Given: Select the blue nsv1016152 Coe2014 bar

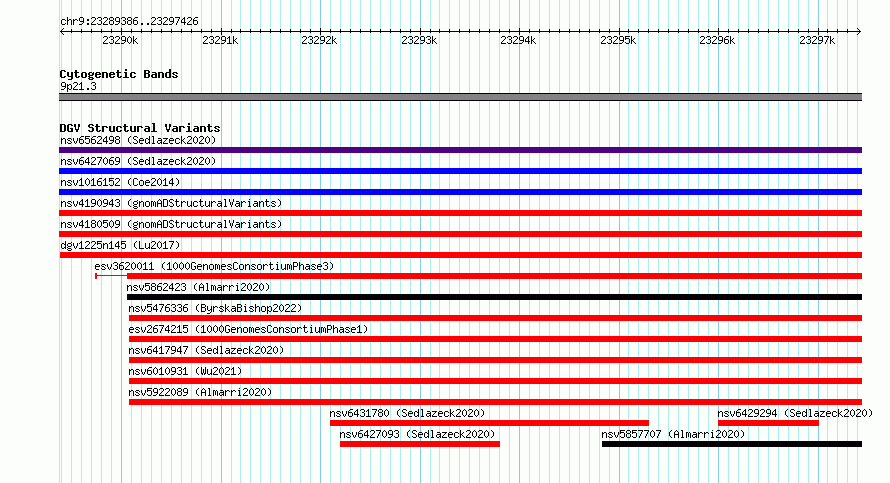Looking at the screenshot, I should click(x=460, y=192).
